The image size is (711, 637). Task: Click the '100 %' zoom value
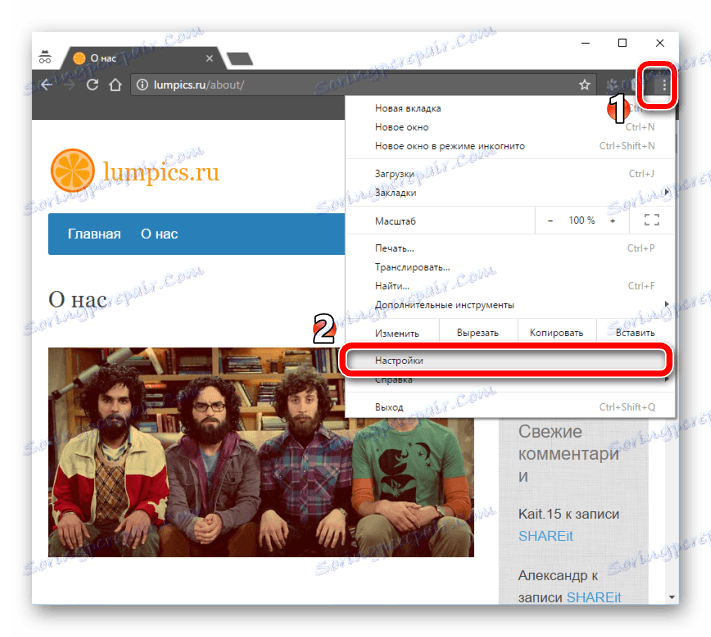[582, 220]
